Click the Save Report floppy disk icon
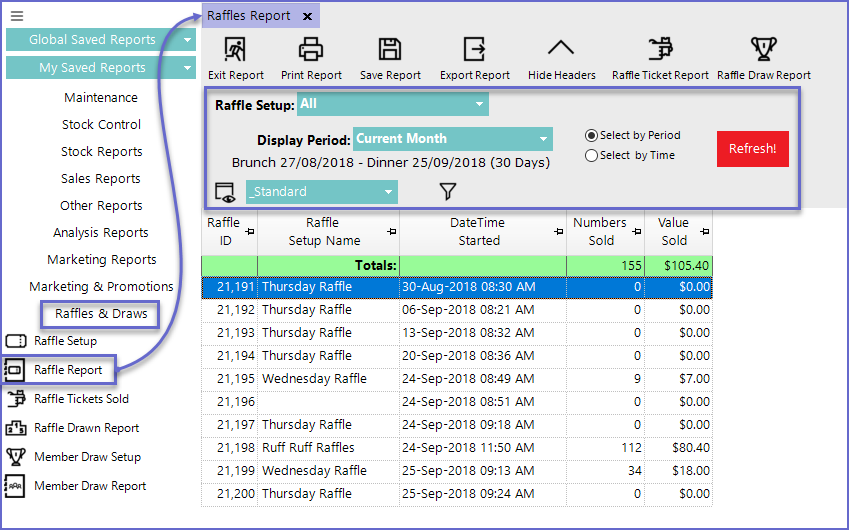849x530 pixels. [390, 50]
